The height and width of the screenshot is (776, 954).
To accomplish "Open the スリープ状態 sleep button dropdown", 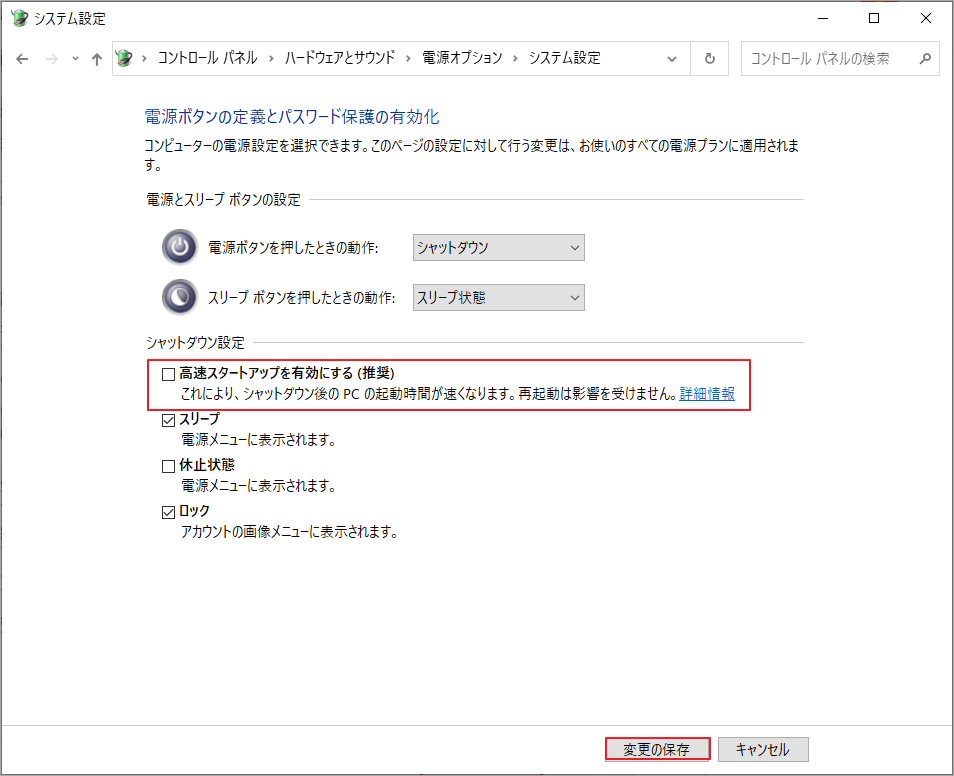I will click(498, 298).
